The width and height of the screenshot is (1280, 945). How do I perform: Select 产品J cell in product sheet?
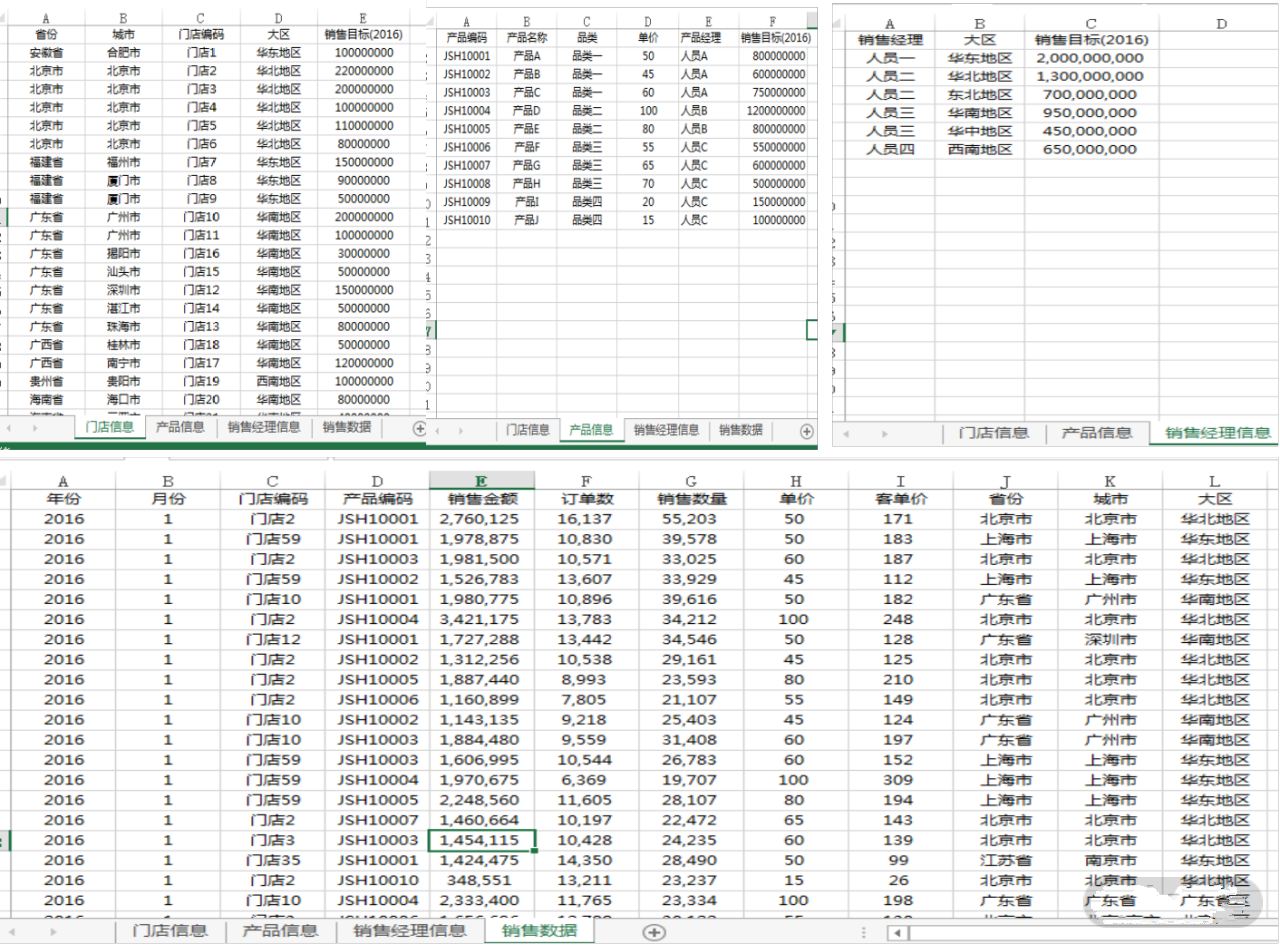tap(527, 220)
